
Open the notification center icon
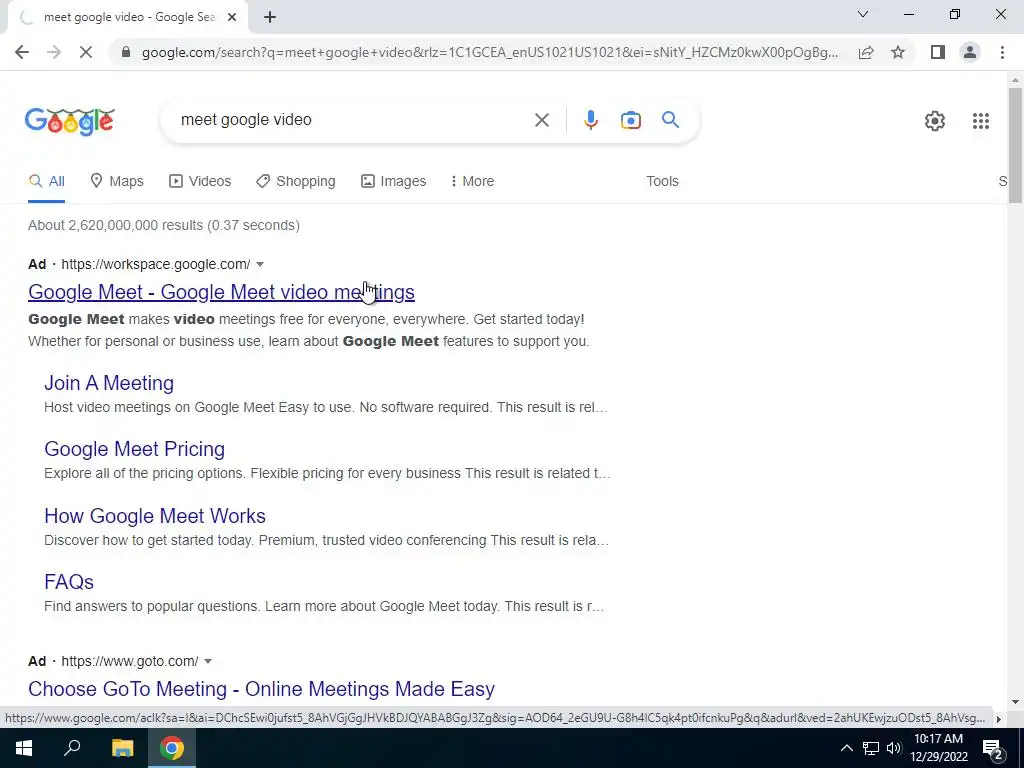click(x=995, y=748)
